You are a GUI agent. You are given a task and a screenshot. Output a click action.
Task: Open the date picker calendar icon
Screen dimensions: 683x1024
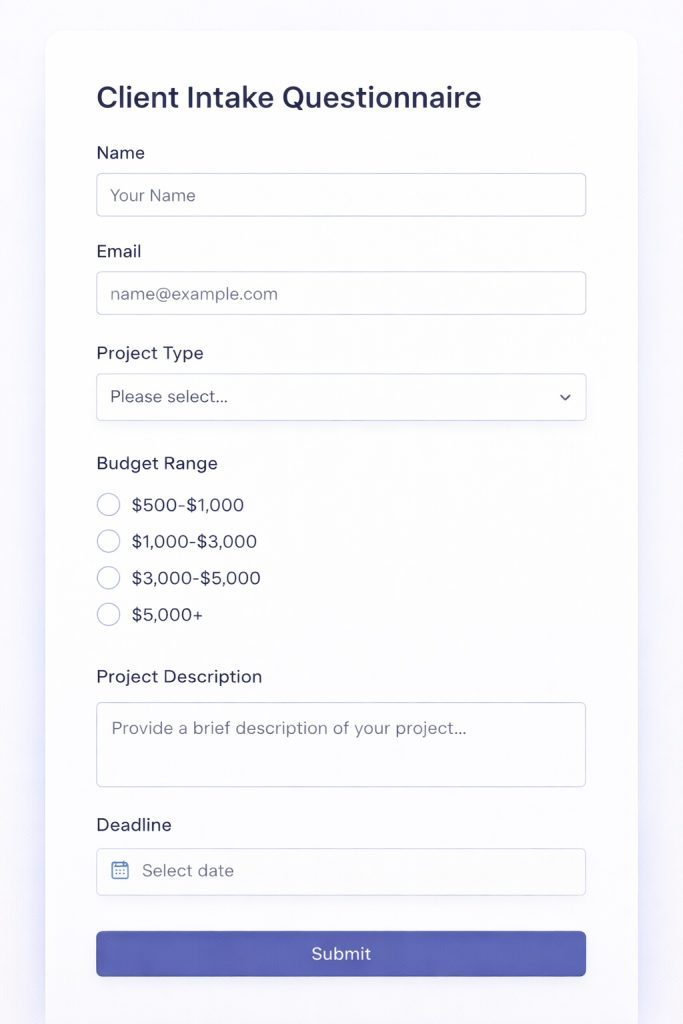[x=118, y=870]
